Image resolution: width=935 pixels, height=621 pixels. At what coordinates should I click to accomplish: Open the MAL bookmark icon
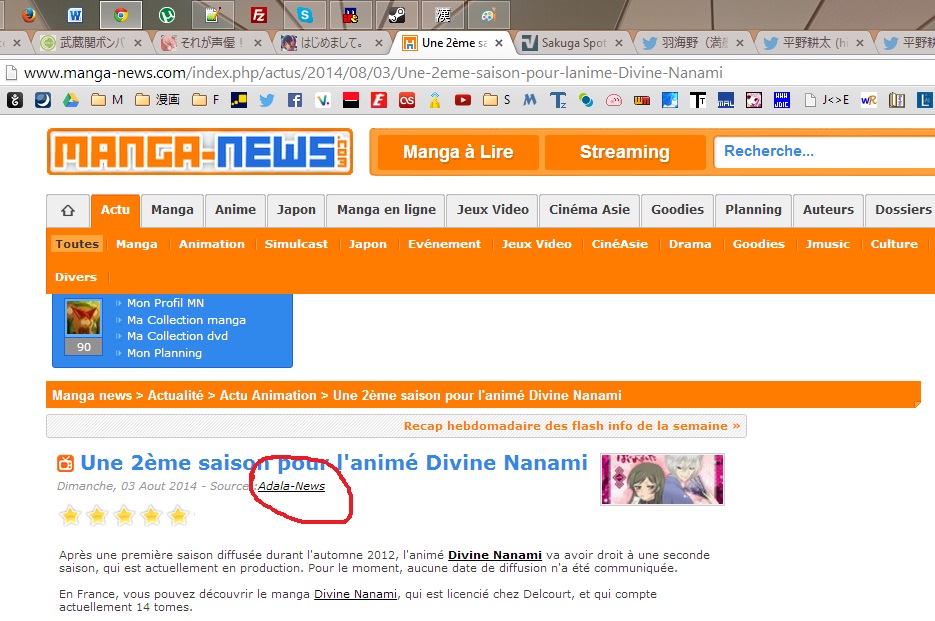(726, 100)
